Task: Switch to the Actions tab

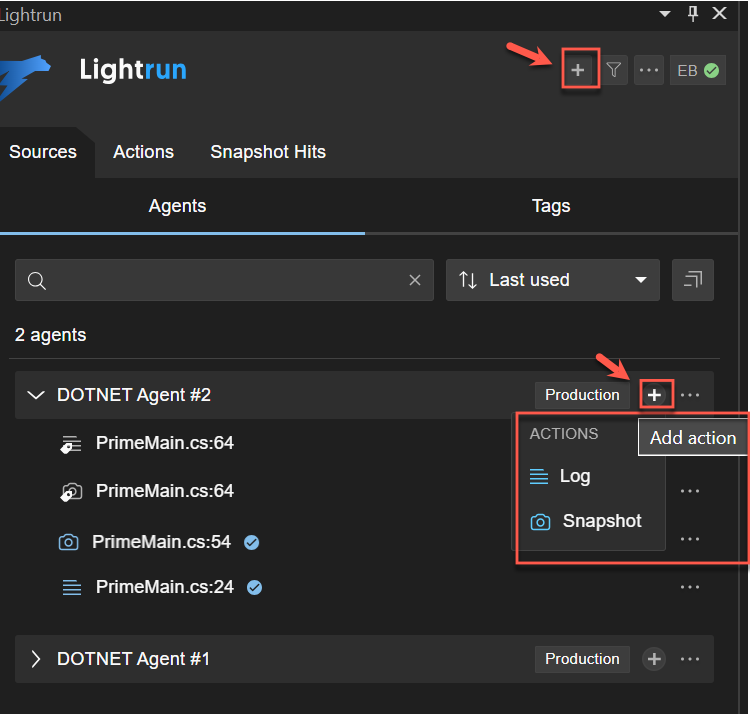Action: tap(143, 152)
